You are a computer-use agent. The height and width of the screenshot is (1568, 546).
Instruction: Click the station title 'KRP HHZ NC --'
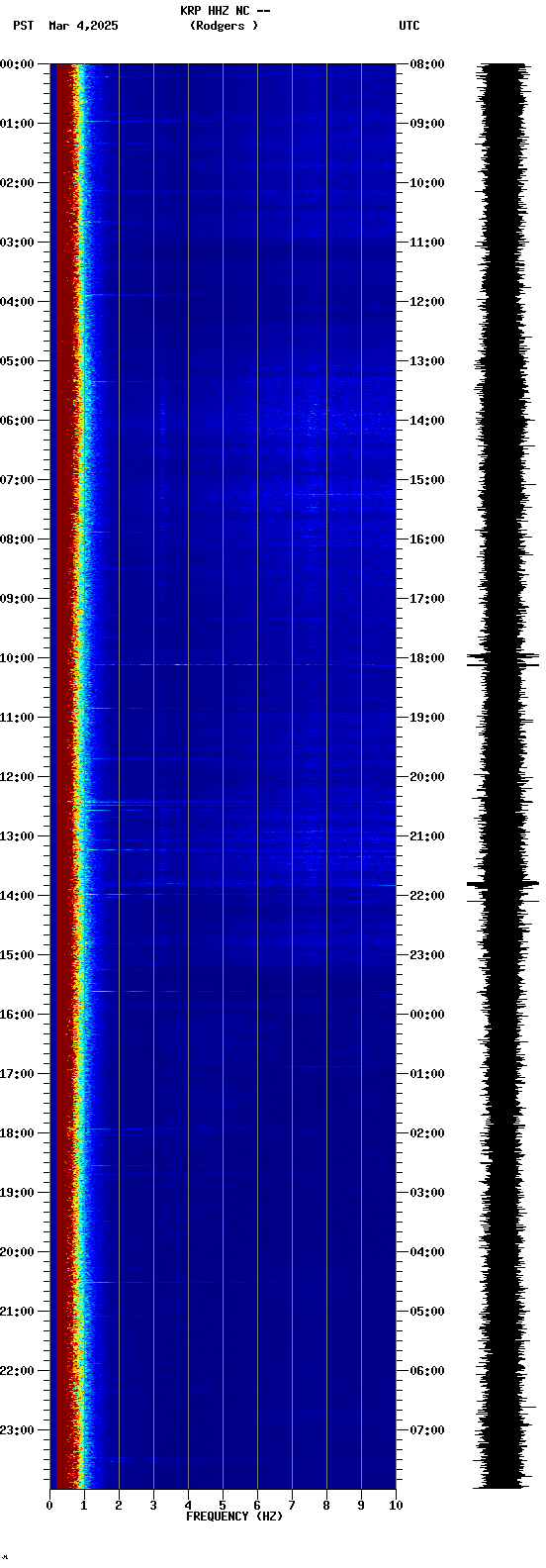[x=225, y=11]
